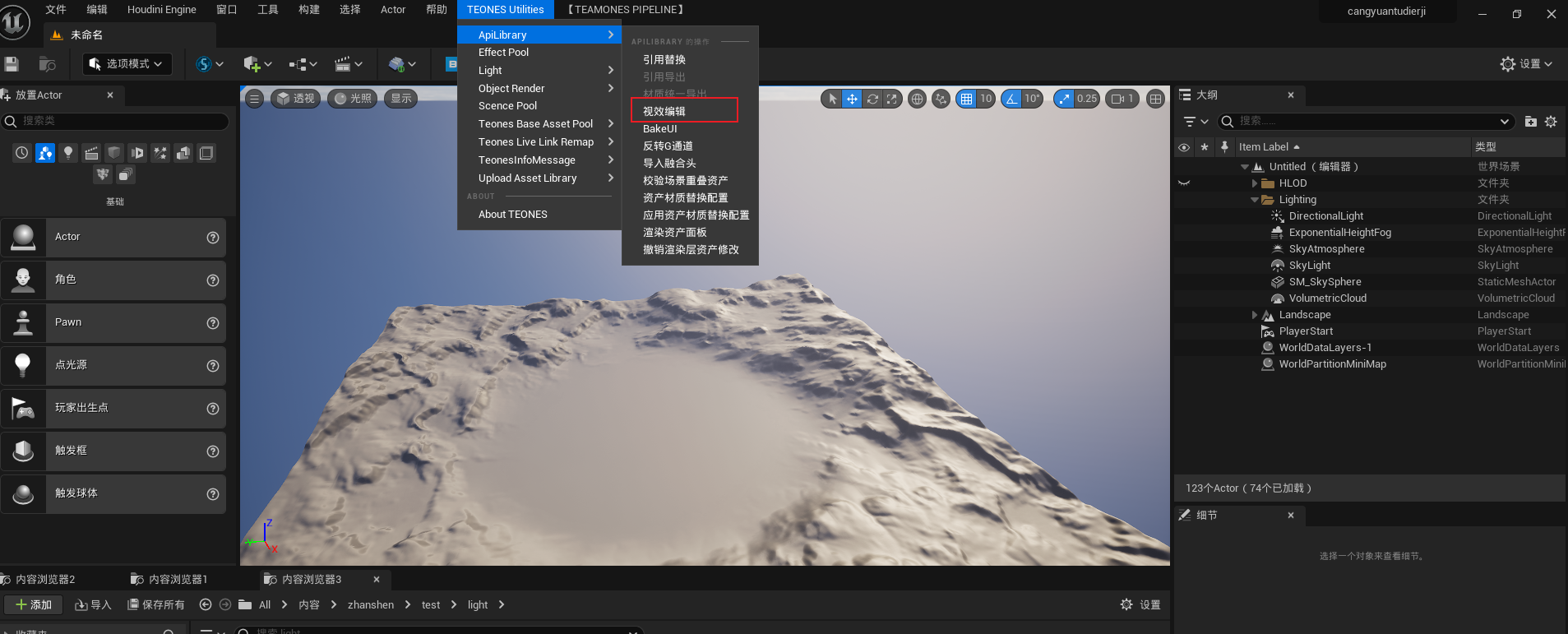Click the world coordinate globe icon
Screen dimensions: 1568x634
[917, 99]
